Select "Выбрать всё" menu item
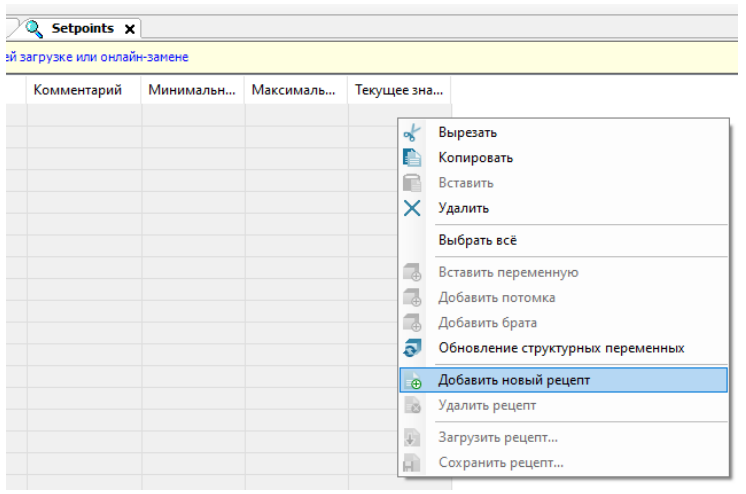Screen dimensions: 746x494 (x=477, y=240)
